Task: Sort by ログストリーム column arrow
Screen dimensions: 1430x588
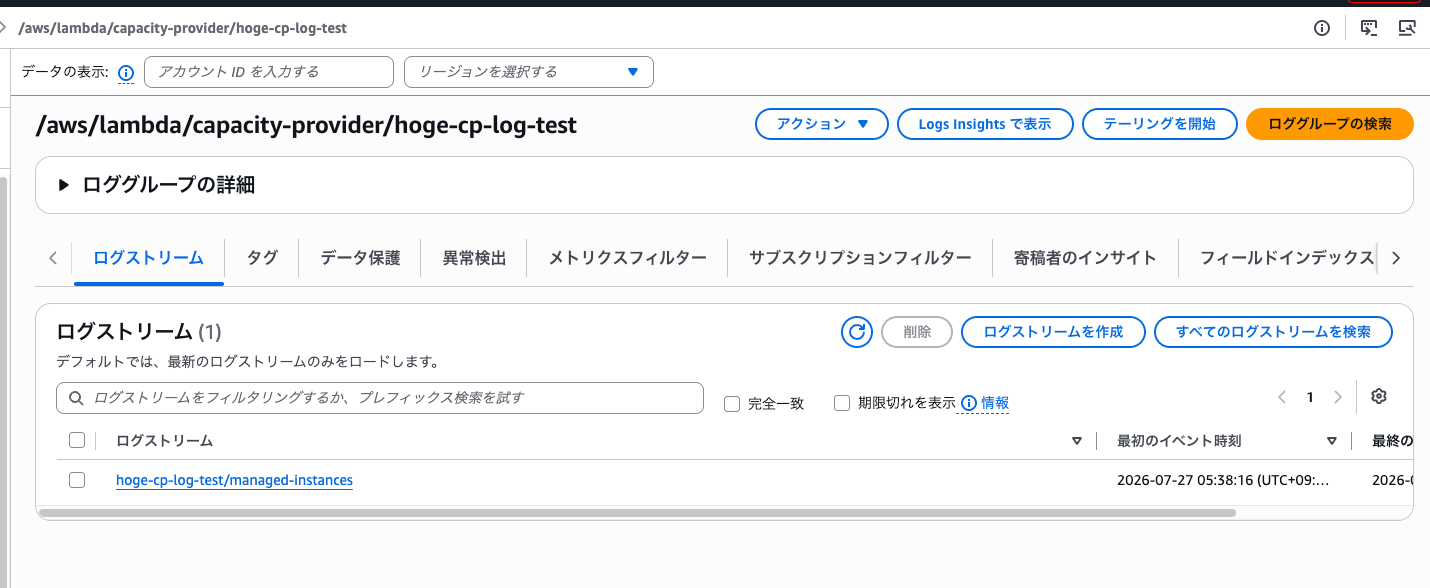Action: coord(1077,441)
